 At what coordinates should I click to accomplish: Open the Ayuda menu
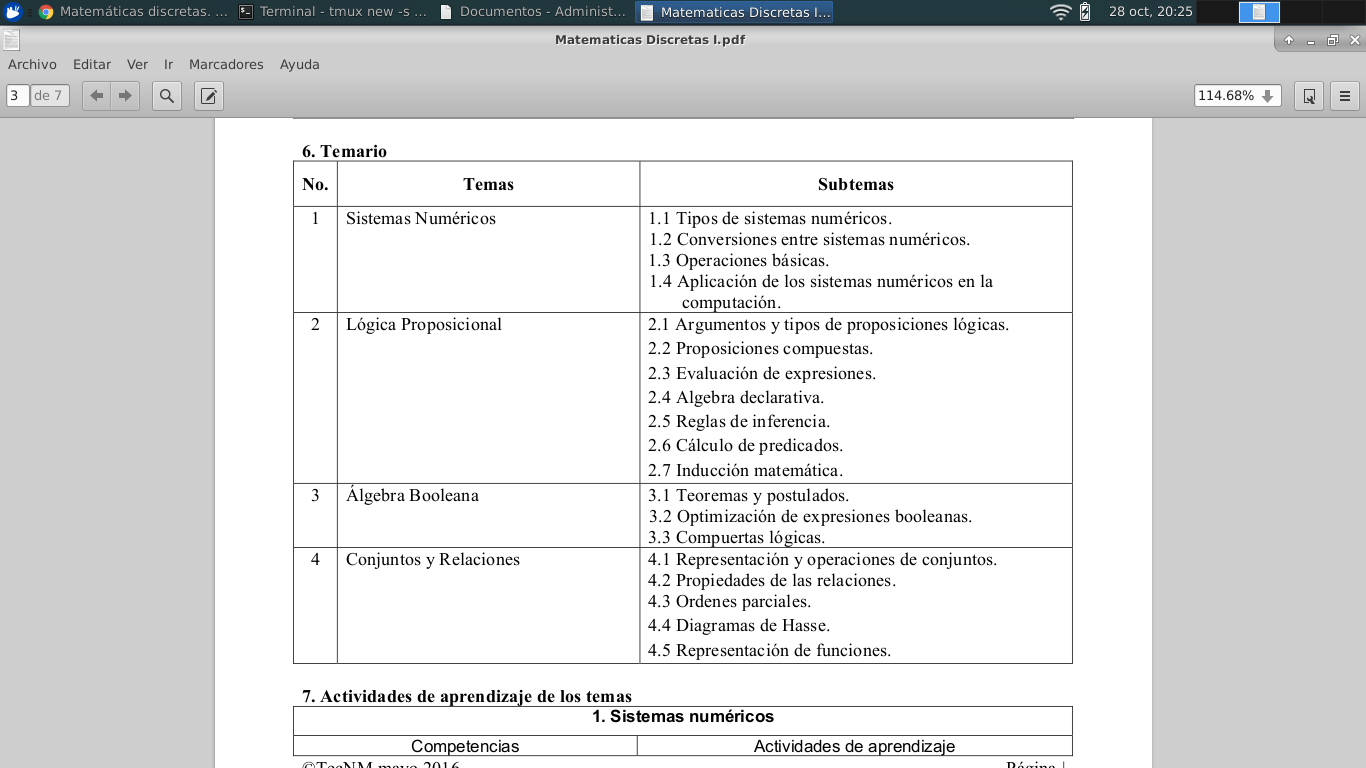tap(300, 64)
